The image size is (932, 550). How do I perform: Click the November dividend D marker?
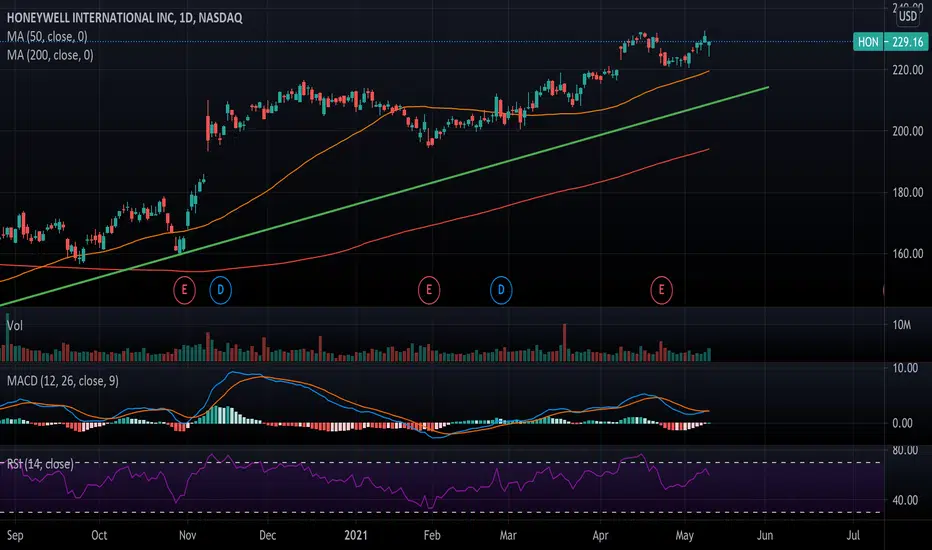[x=221, y=290]
